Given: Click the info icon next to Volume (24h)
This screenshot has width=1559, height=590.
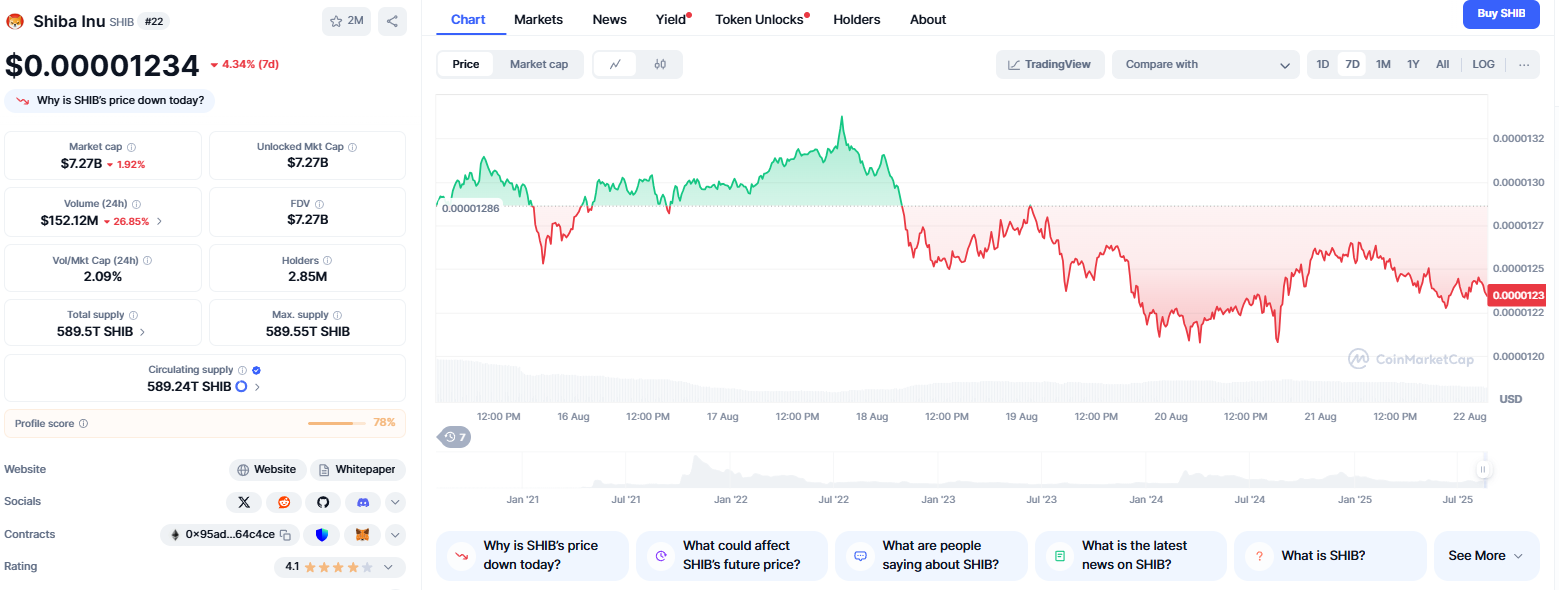Looking at the screenshot, I should coord(137,204).
